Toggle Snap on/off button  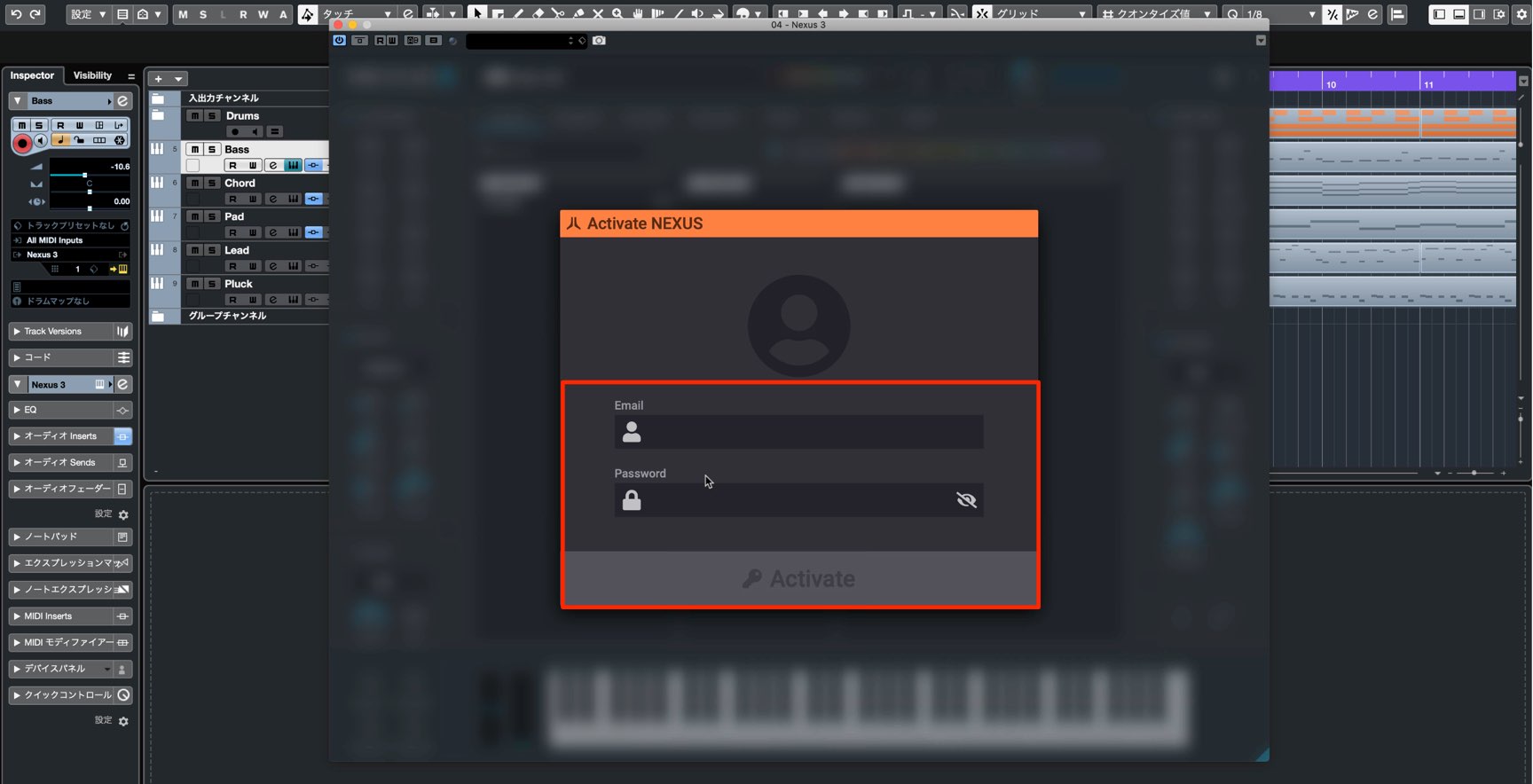(x=982, y=14)
